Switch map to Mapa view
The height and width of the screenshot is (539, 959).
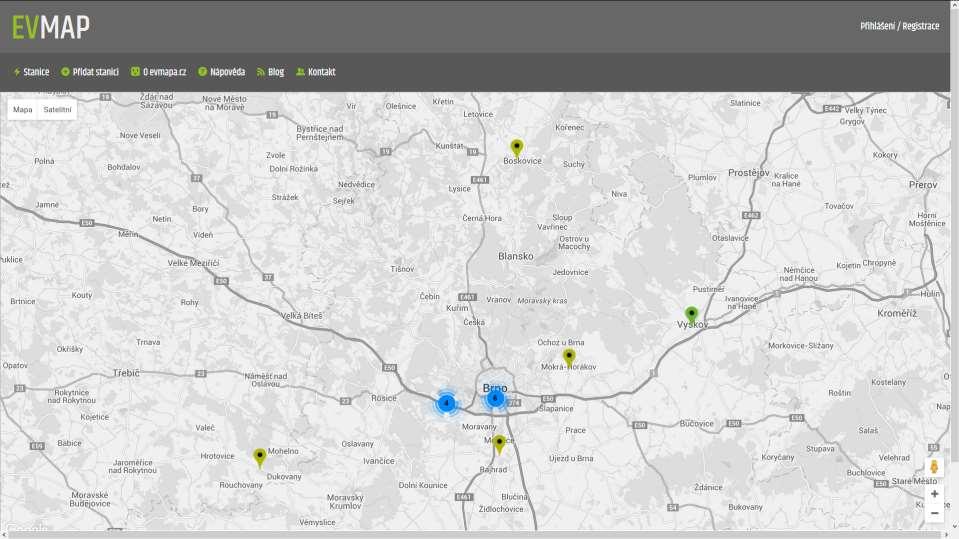[23, 110]
